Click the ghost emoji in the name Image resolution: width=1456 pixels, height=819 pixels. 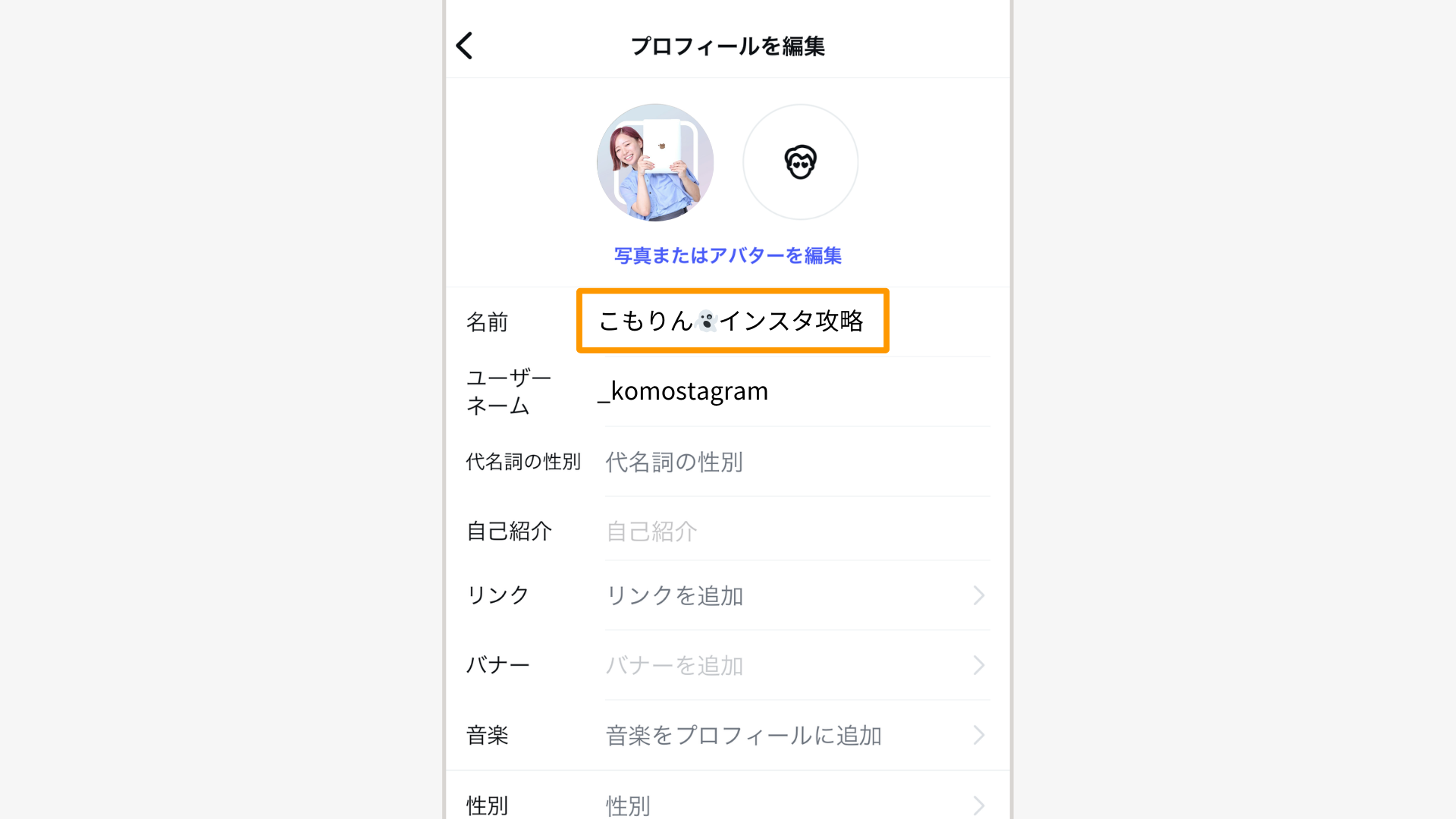pyautogui.click(x=707, y=322)
